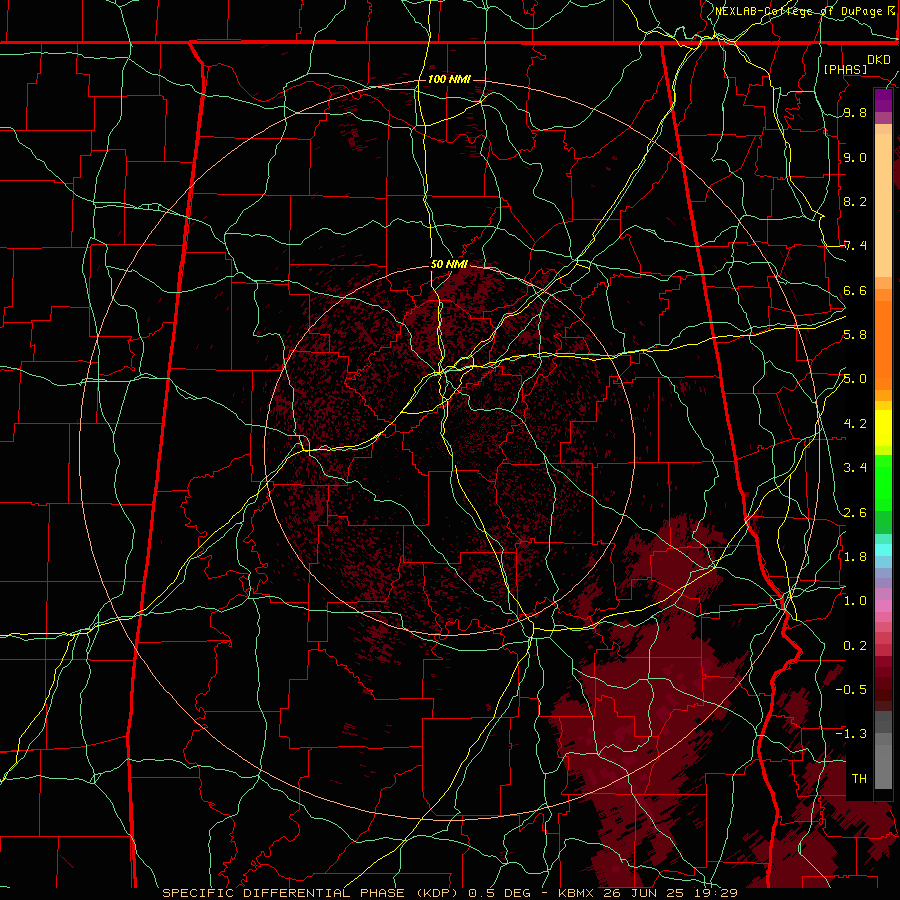Click the [PHAS] units label
Screen dimensions: 900x900
point(845,69)
